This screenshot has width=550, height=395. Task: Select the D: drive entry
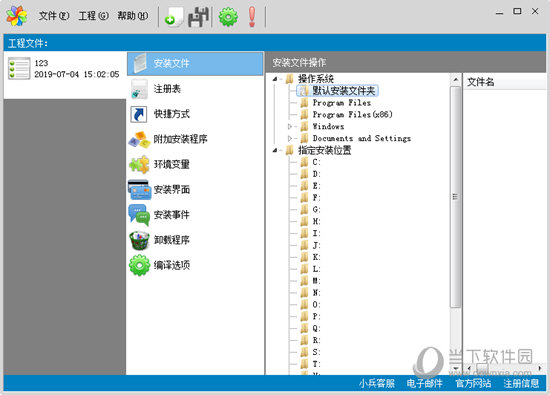coord(316,174)
